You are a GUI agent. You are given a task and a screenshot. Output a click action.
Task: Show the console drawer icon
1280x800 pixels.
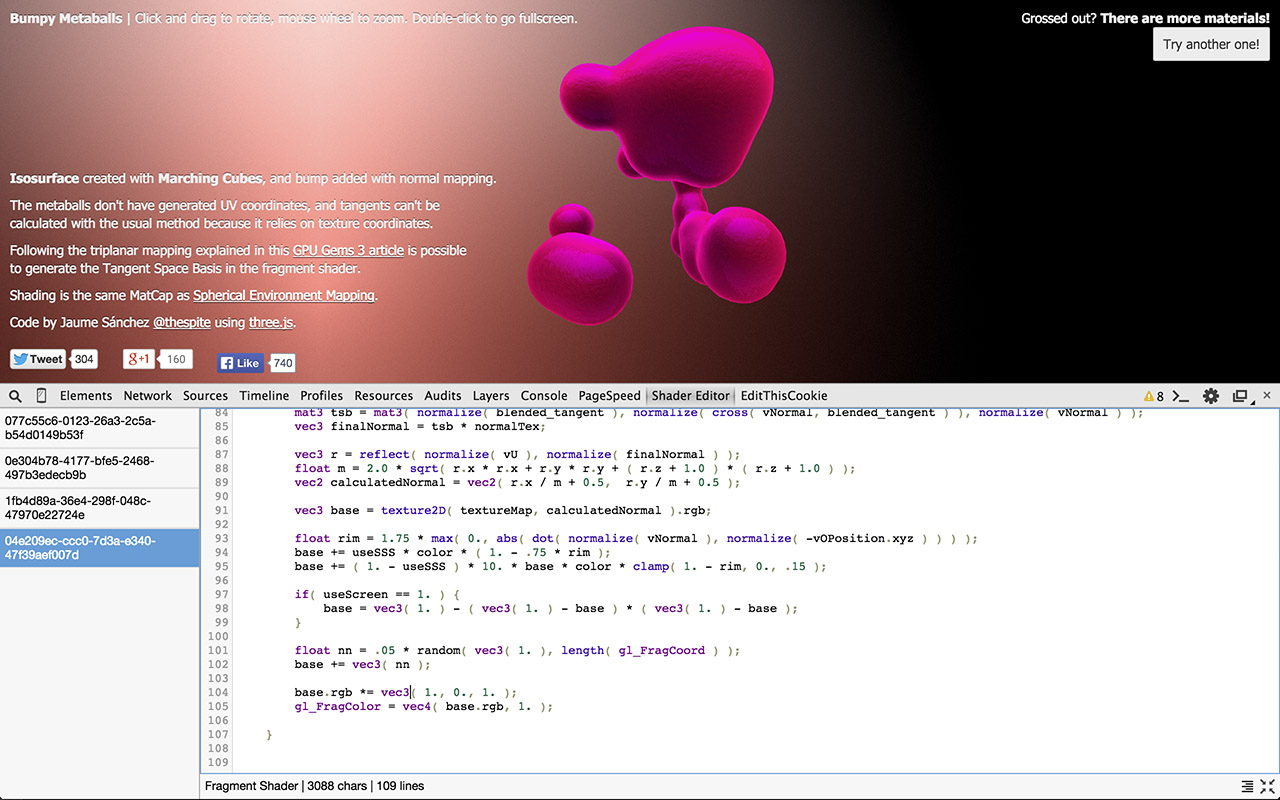1181,396
